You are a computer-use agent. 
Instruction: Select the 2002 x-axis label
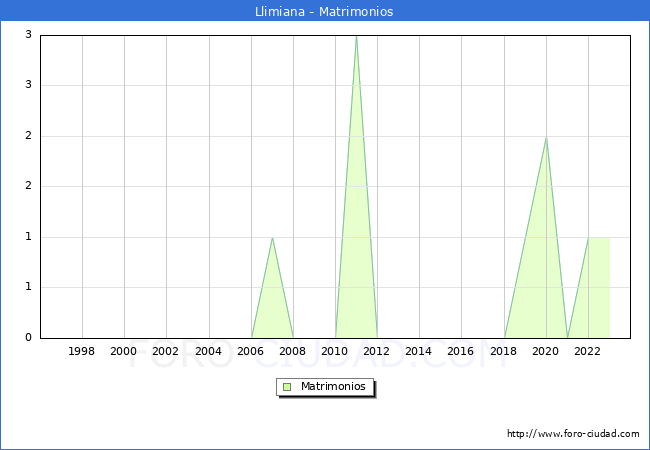[166, 351]
